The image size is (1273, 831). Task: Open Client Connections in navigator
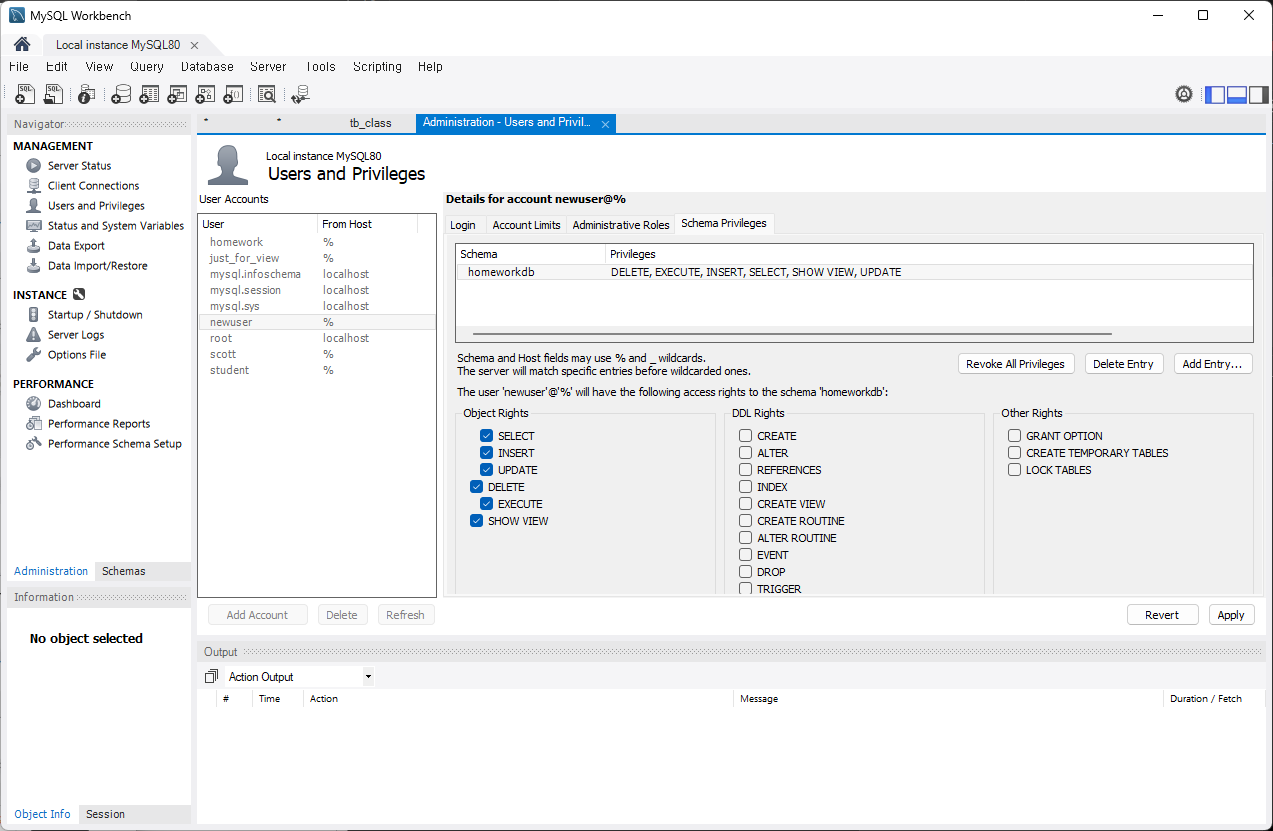pos(93,186)
